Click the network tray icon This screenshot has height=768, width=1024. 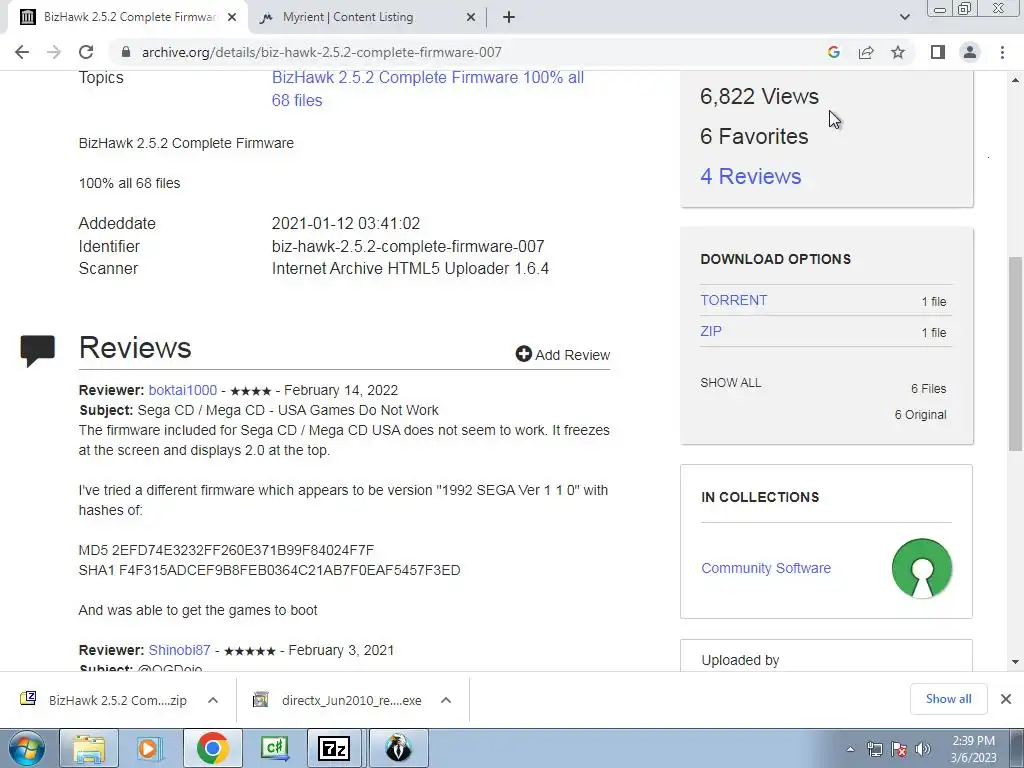pos(874,749)
